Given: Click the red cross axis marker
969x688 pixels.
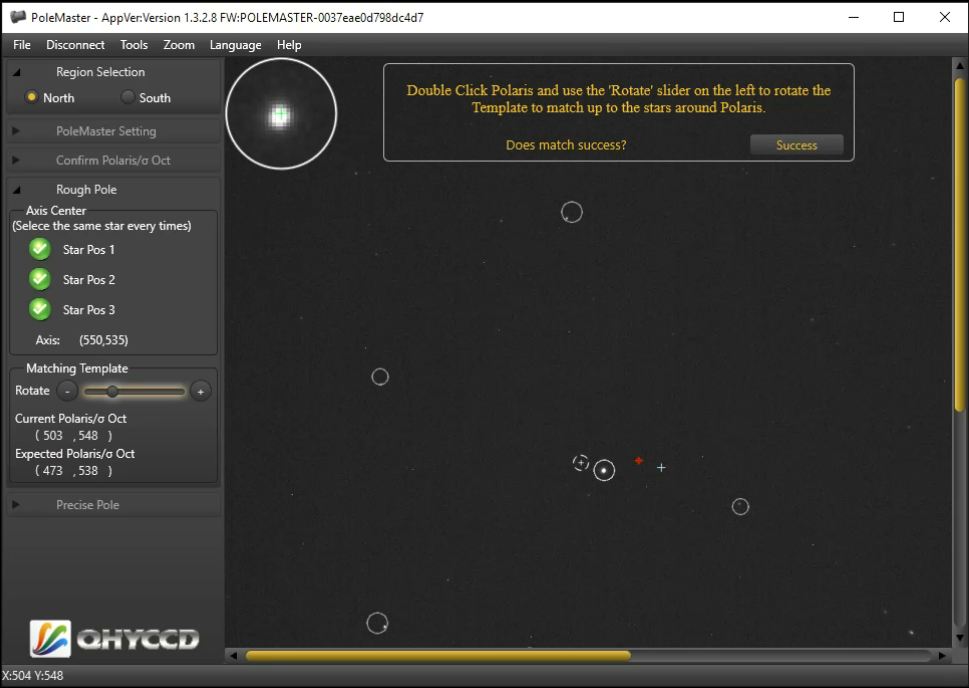Looking at the screenshot, I should tap(639, 461).
